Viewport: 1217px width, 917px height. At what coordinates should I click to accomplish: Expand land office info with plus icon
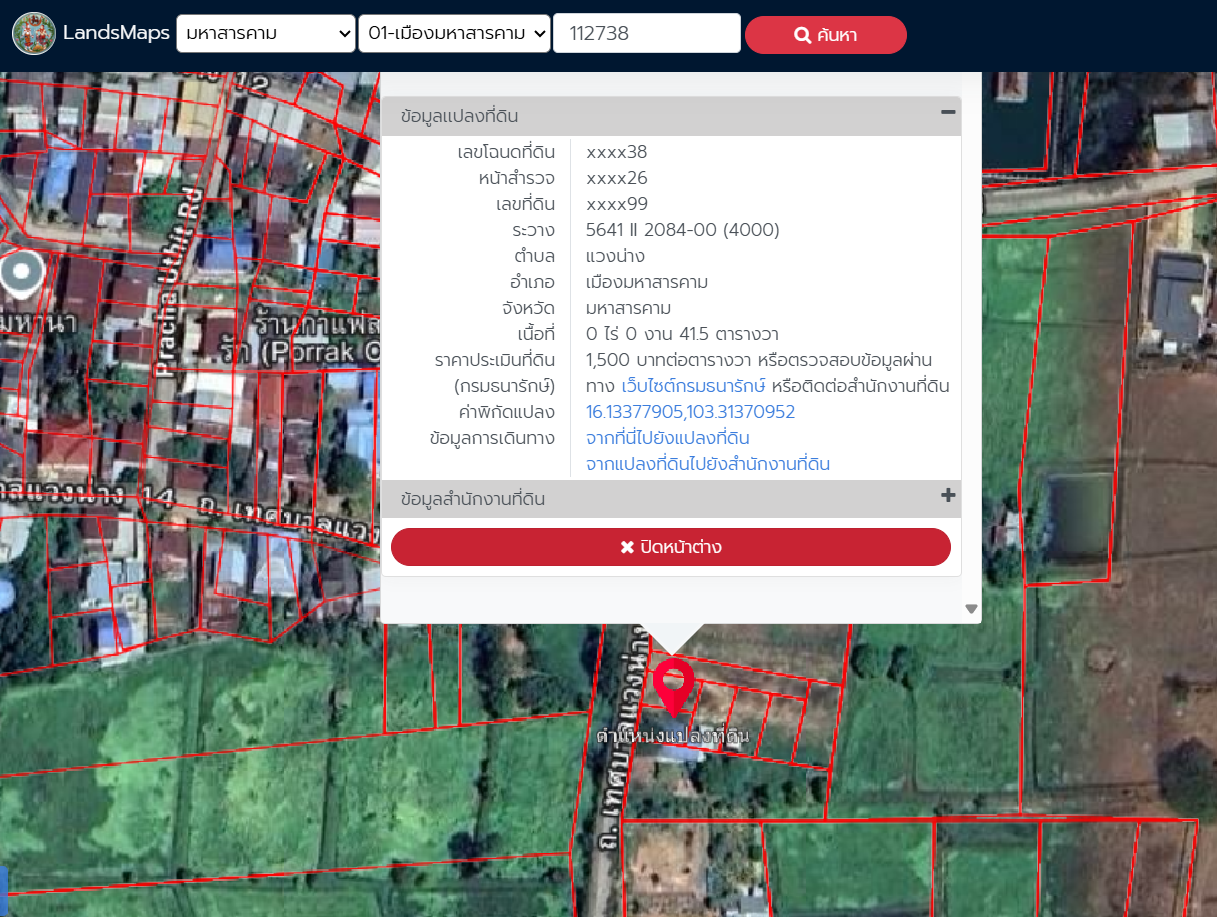pos(948,496)
